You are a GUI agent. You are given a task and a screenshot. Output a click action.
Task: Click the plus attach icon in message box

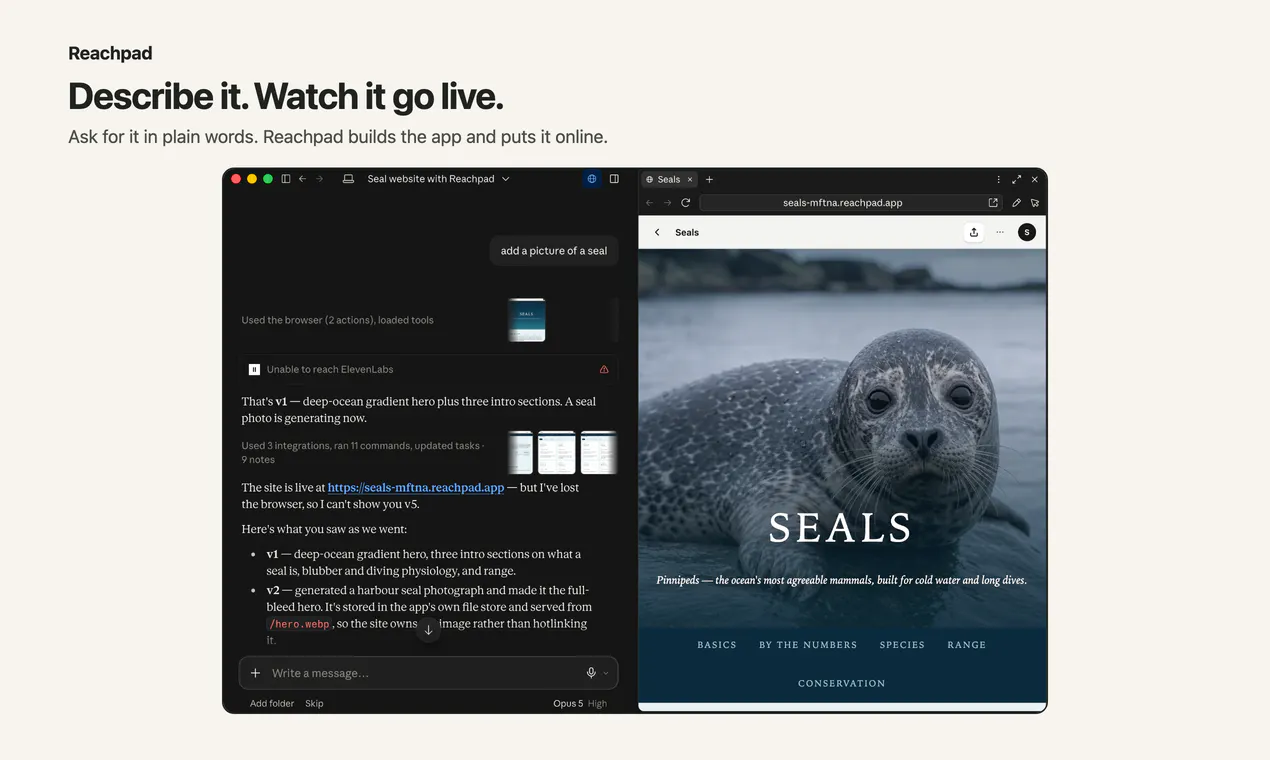point(255,673)
